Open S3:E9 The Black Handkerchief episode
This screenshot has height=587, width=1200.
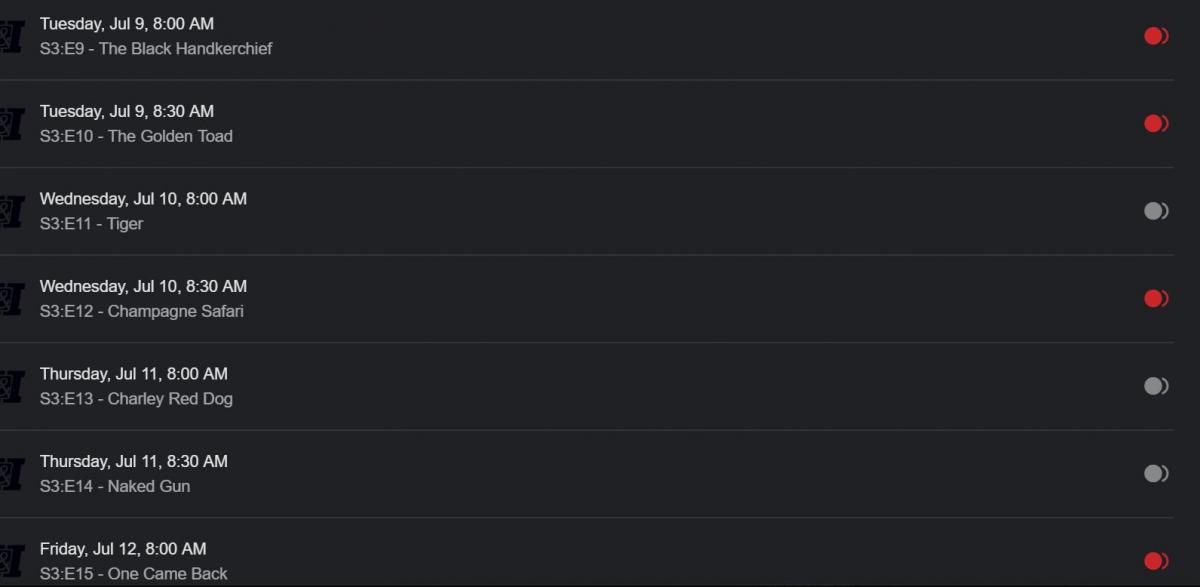[156, 49]
